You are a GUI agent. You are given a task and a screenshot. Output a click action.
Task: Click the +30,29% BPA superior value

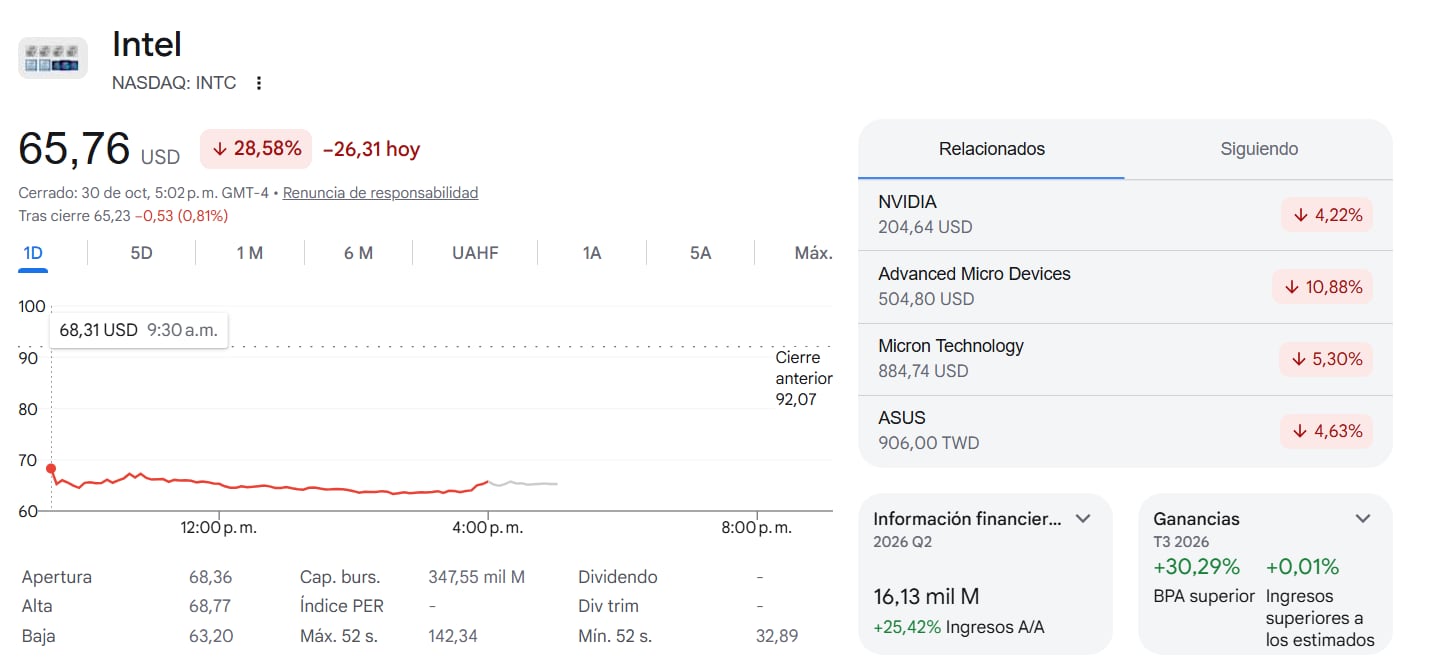point(1197,567)
